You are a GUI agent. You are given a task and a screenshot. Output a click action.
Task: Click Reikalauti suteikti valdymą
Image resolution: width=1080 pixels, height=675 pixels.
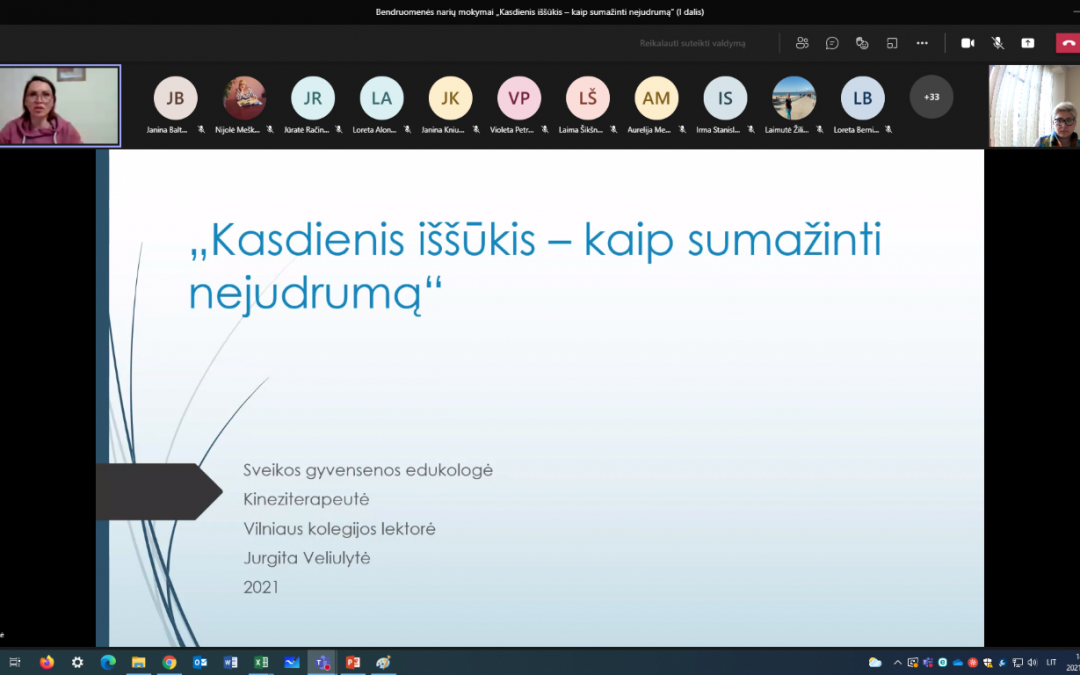tap(692, 43)
